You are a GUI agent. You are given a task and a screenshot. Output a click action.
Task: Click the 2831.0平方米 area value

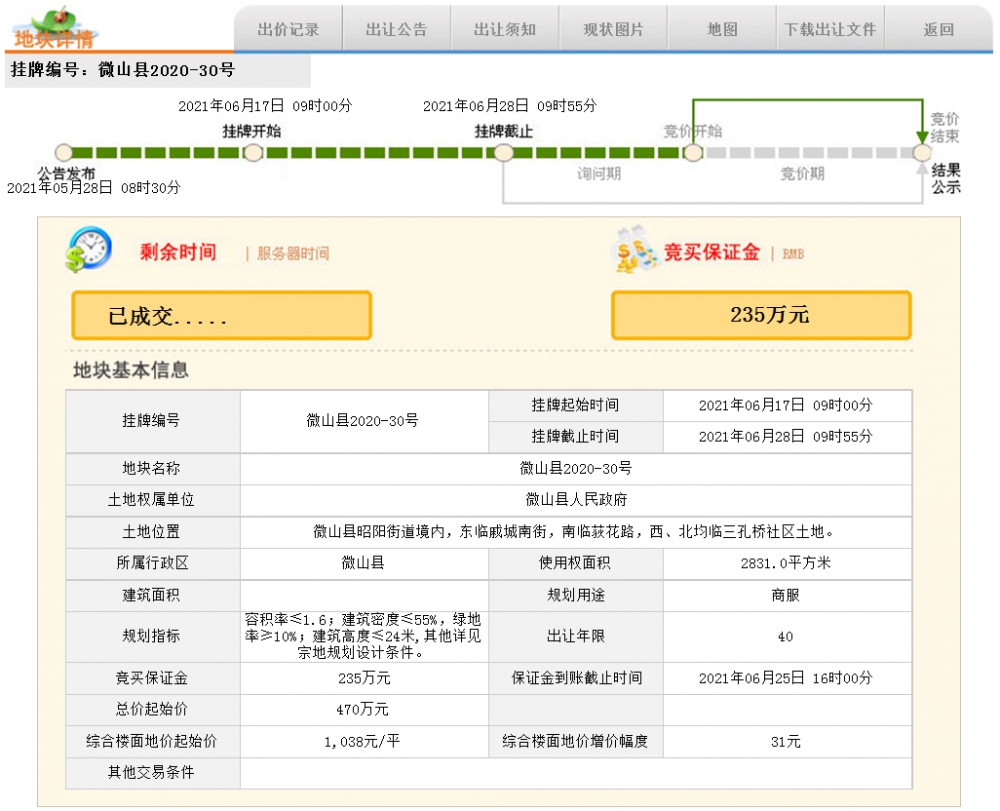786,563
